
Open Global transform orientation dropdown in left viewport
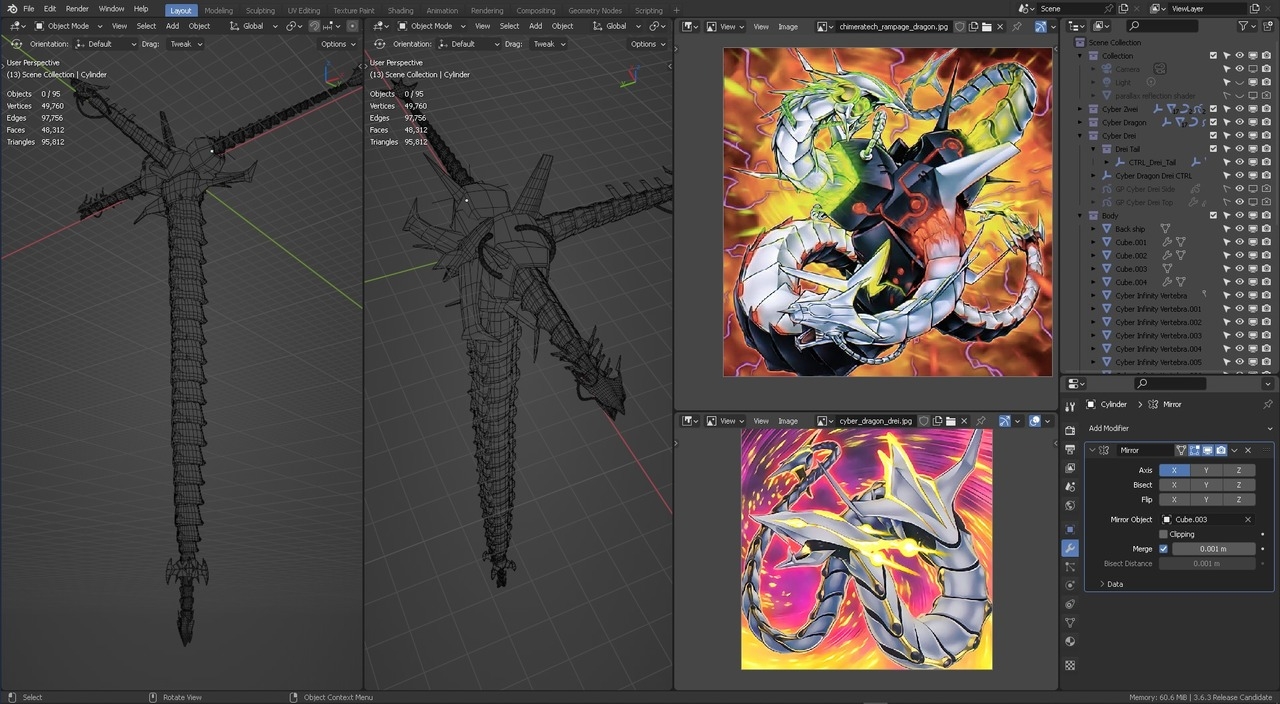(253, 26)
